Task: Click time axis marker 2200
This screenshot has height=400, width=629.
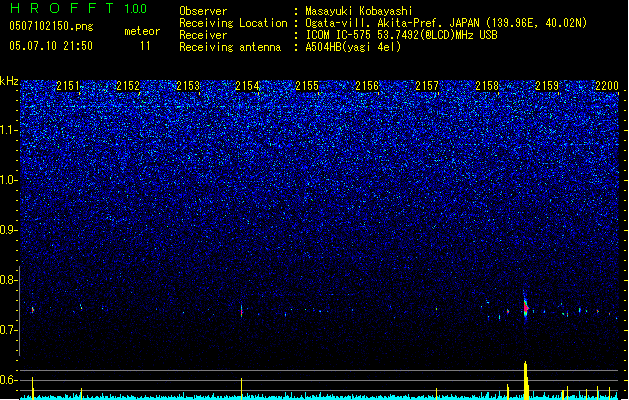Action: coord(607,85)
